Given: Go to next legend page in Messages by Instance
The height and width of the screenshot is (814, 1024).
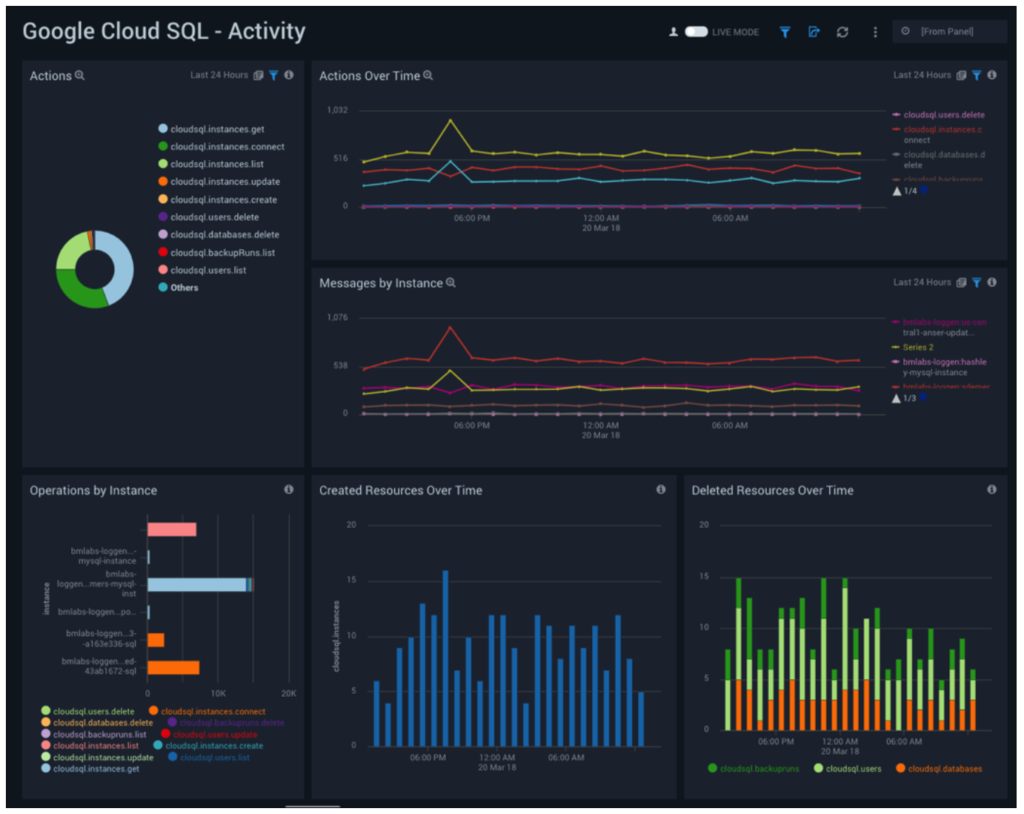Looking at the screenshot, I should [x=923, y=398].
